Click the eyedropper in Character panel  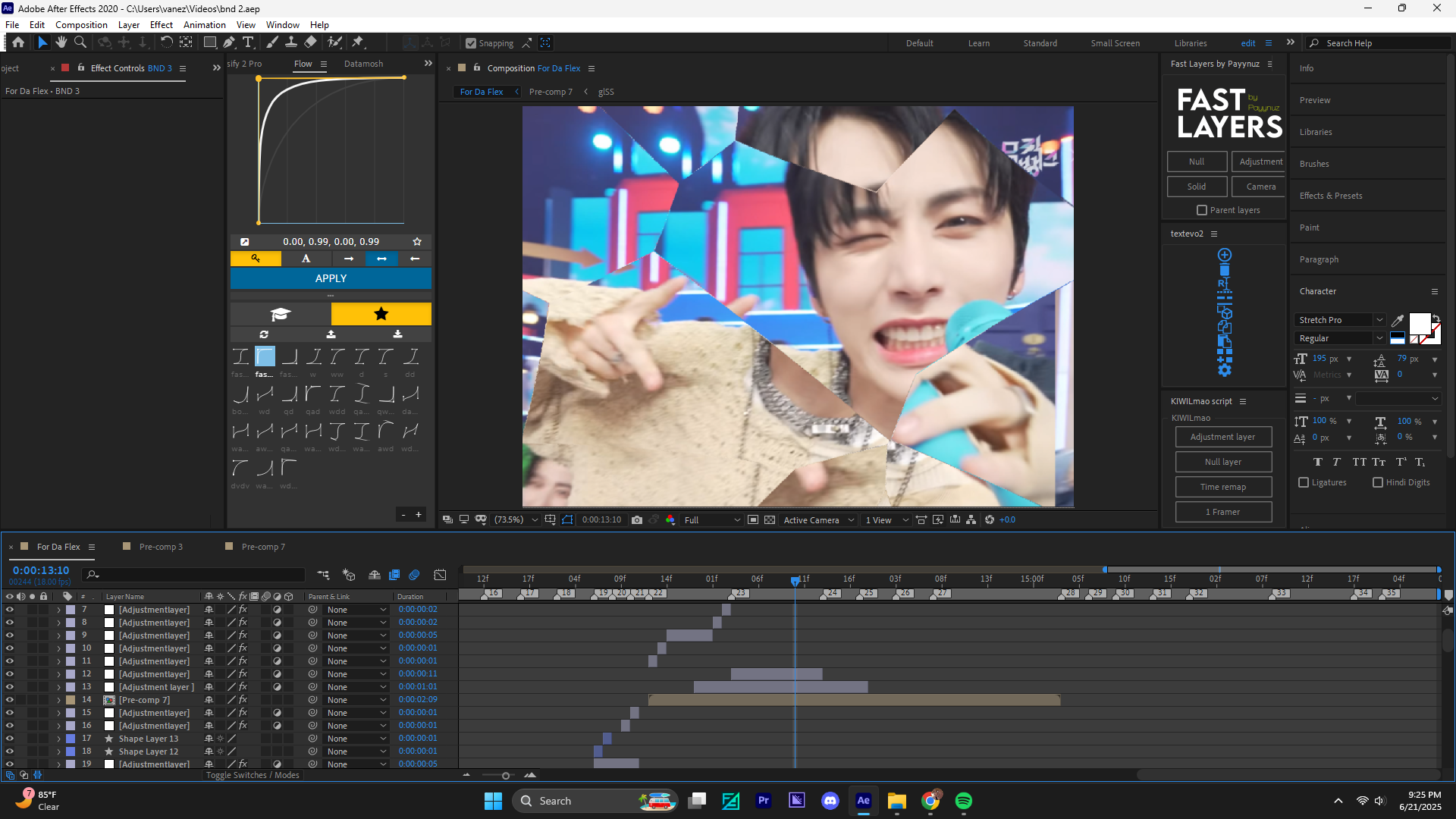[x=1398, y=320]
